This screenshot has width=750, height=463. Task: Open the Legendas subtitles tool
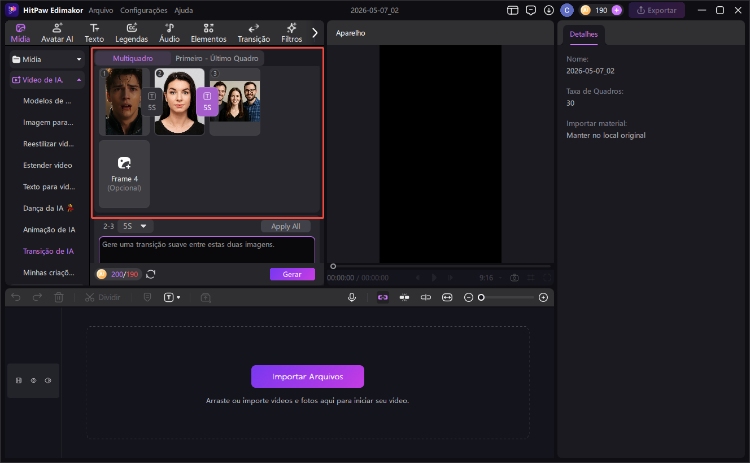coord(132,33)
